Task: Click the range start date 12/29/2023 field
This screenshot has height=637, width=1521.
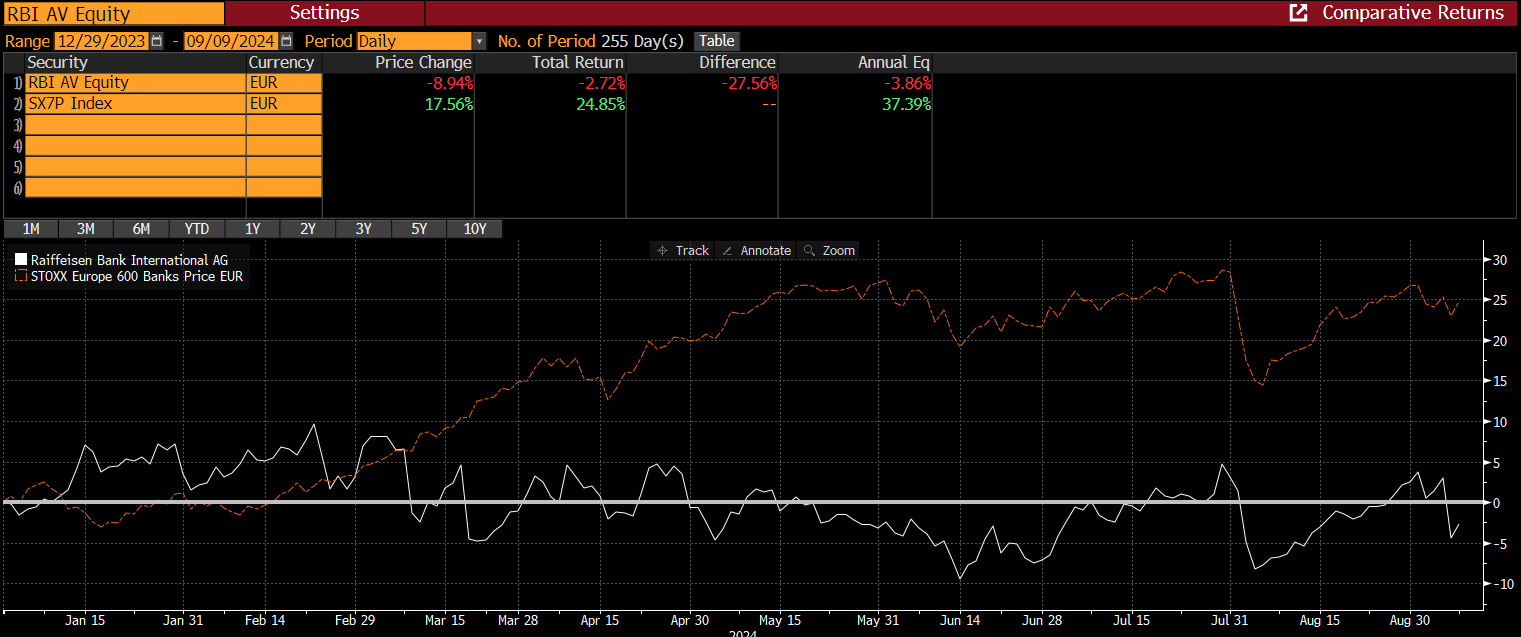Action: 101,41
